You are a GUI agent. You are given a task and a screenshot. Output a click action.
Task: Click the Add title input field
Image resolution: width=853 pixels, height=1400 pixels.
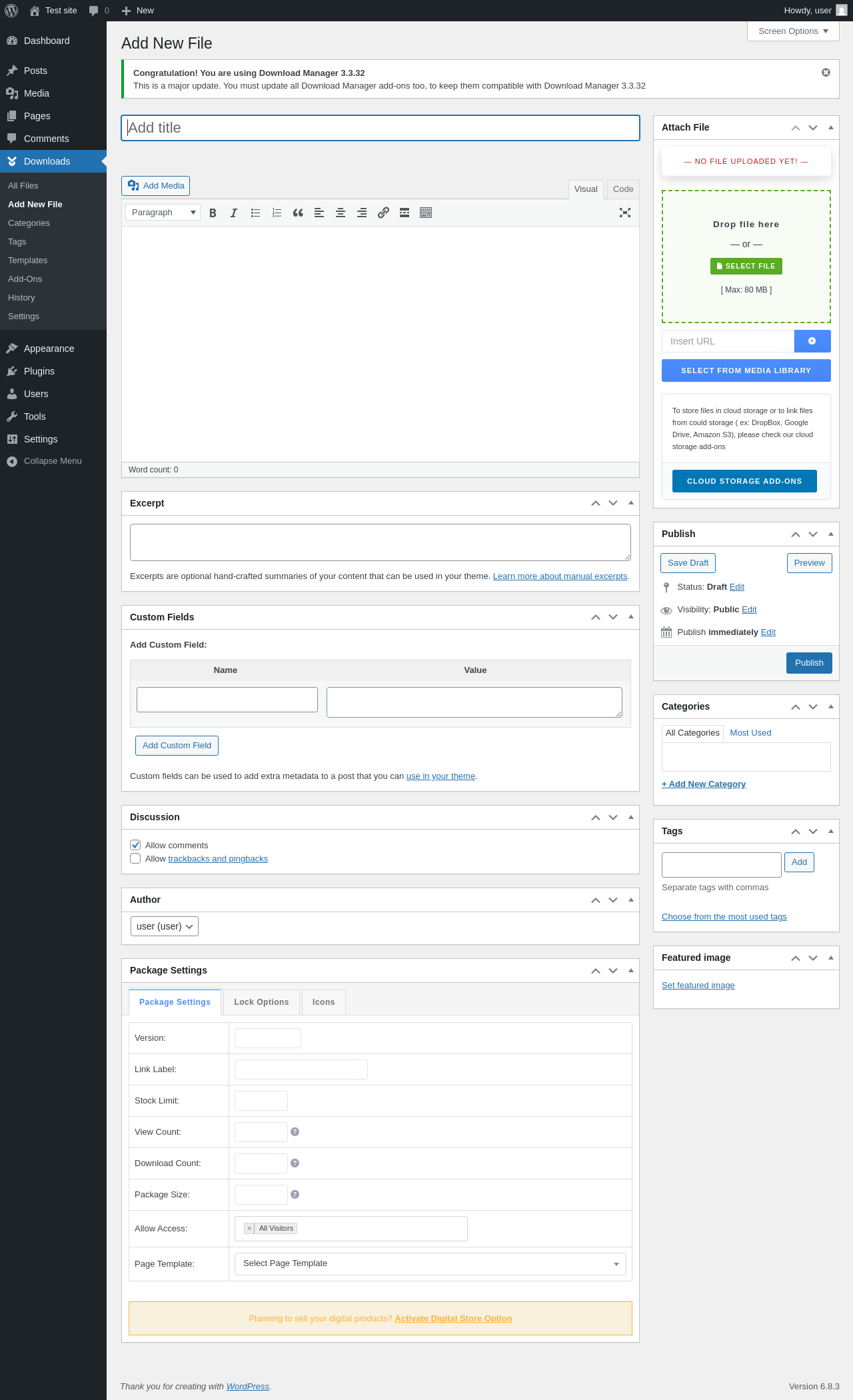[x=381, y=128]
